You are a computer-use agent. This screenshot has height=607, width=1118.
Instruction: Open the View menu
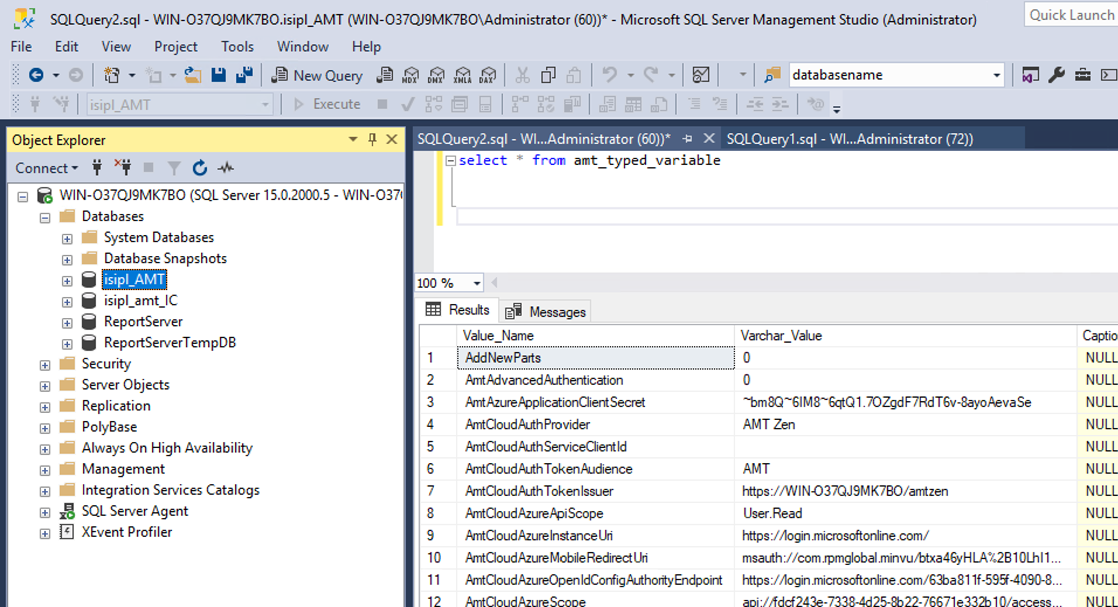coord(116,46)
